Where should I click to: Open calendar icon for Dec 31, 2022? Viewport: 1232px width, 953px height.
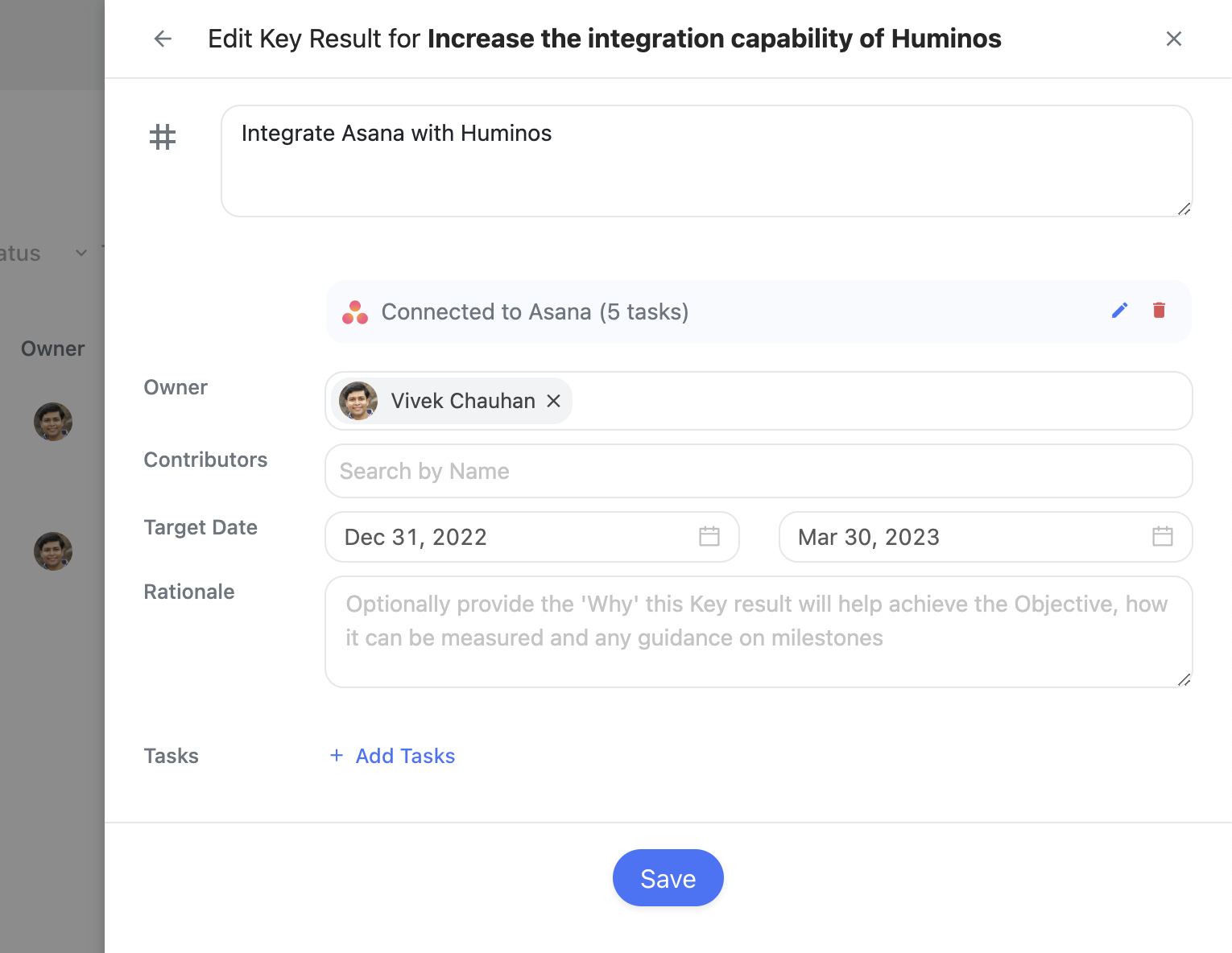coord(709,536)
